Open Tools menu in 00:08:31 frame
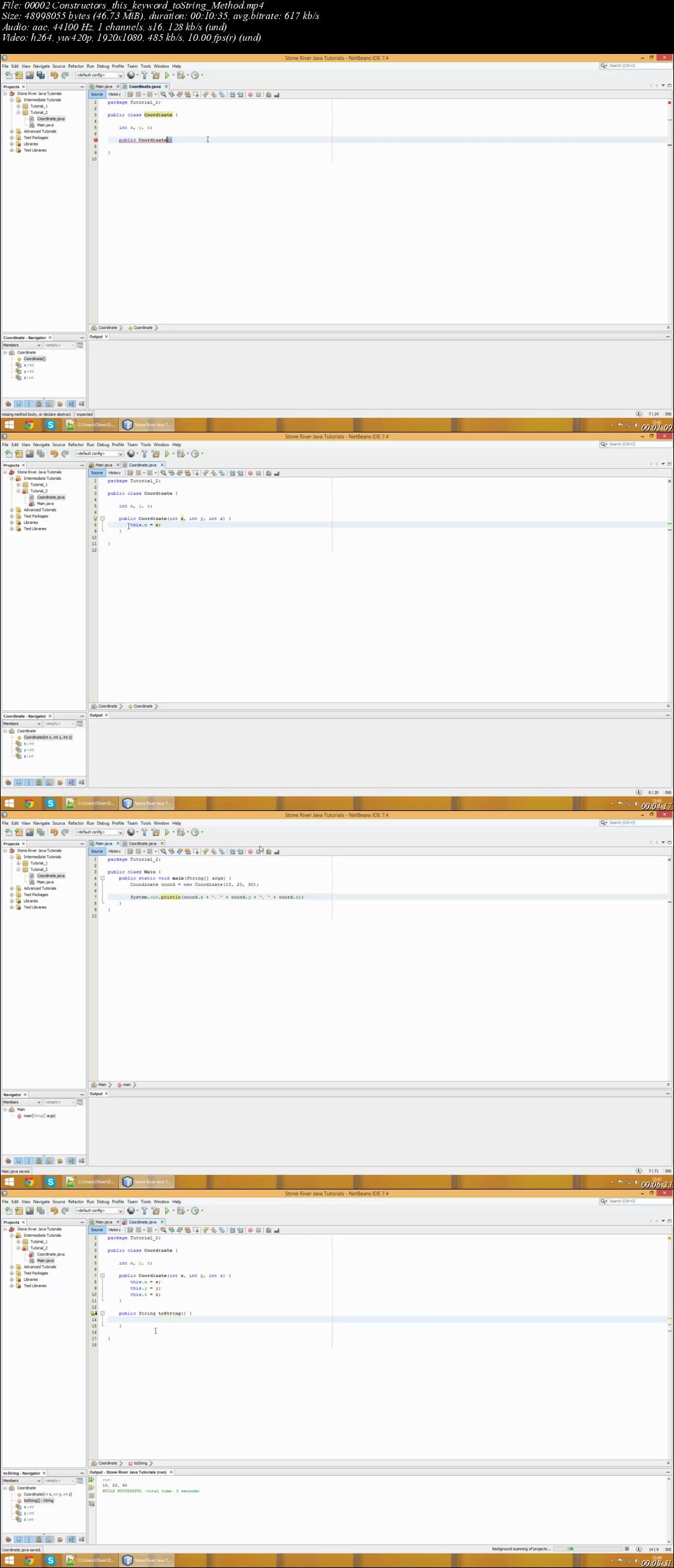Image resolution: width=674 pixels, height=1568 pixels. point(145,1202)
